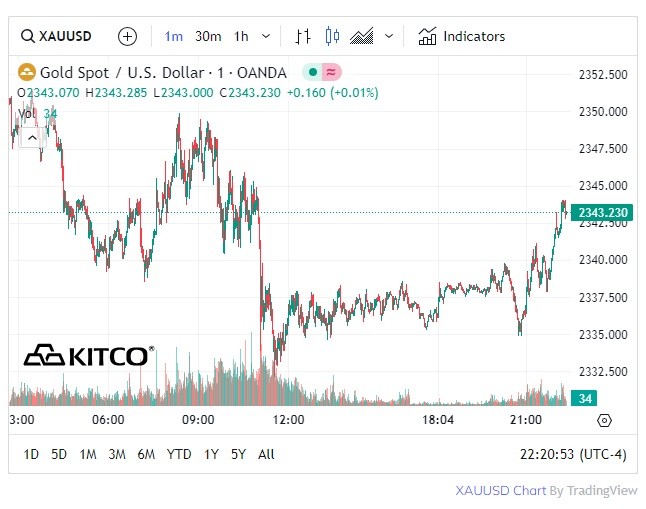This screenshot has width=646, height=509.
Task: Click the 21:00 time axis label
Action: (x=526, y=420)
